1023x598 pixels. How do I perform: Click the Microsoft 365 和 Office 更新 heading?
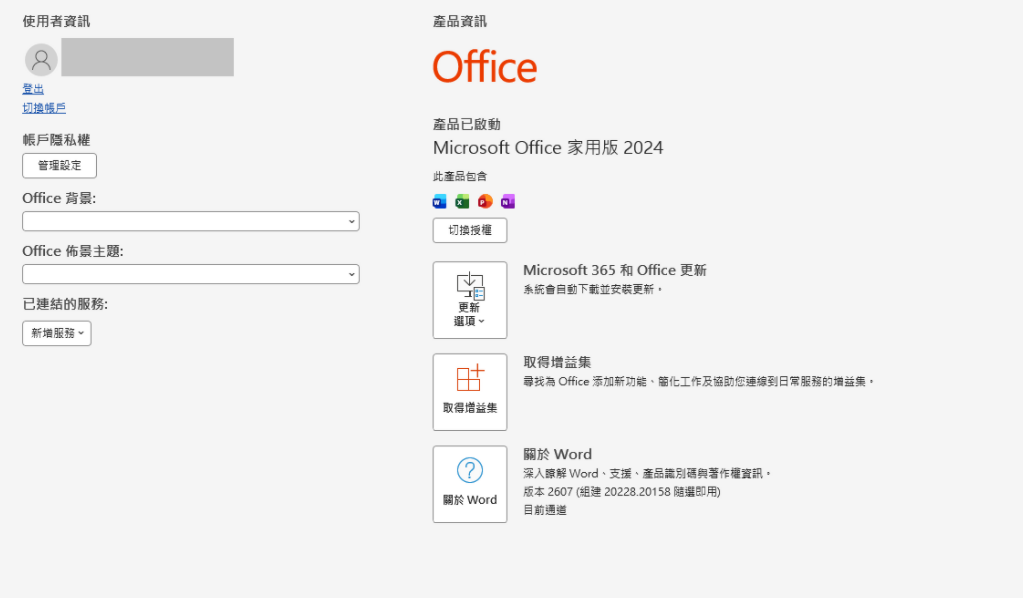tap(615, 270)
